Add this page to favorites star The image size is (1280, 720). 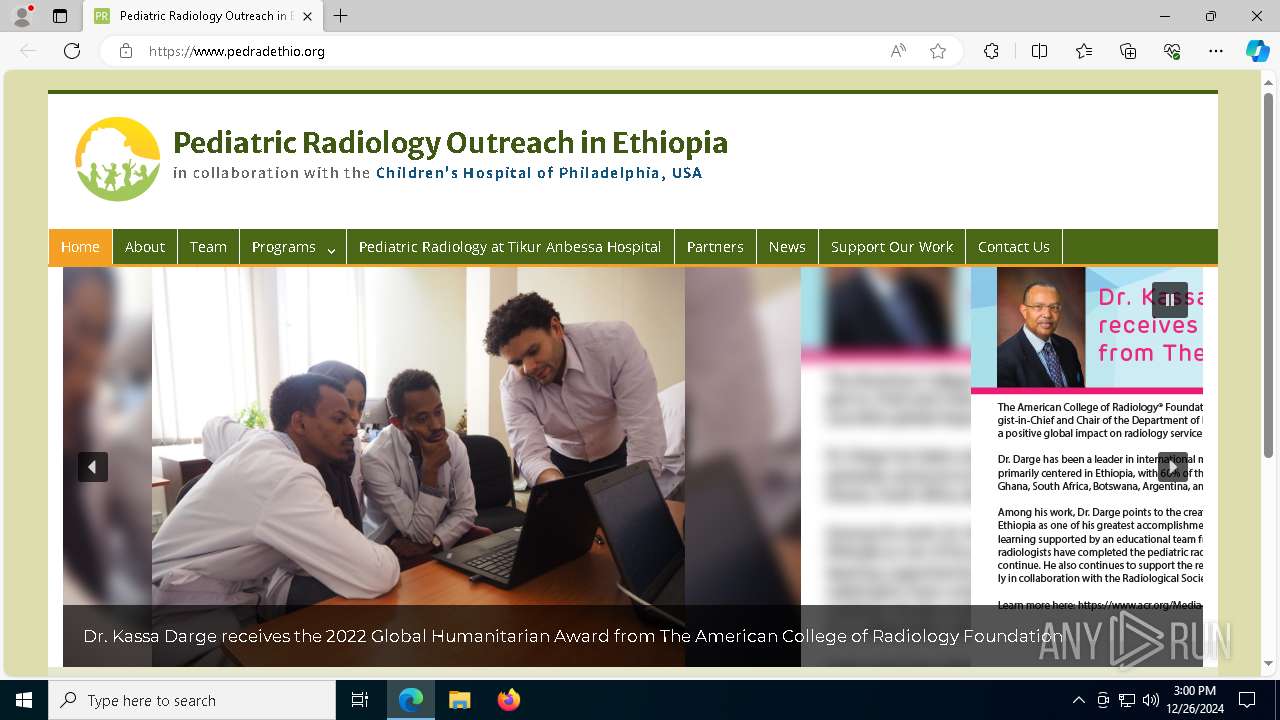point(938,51)
